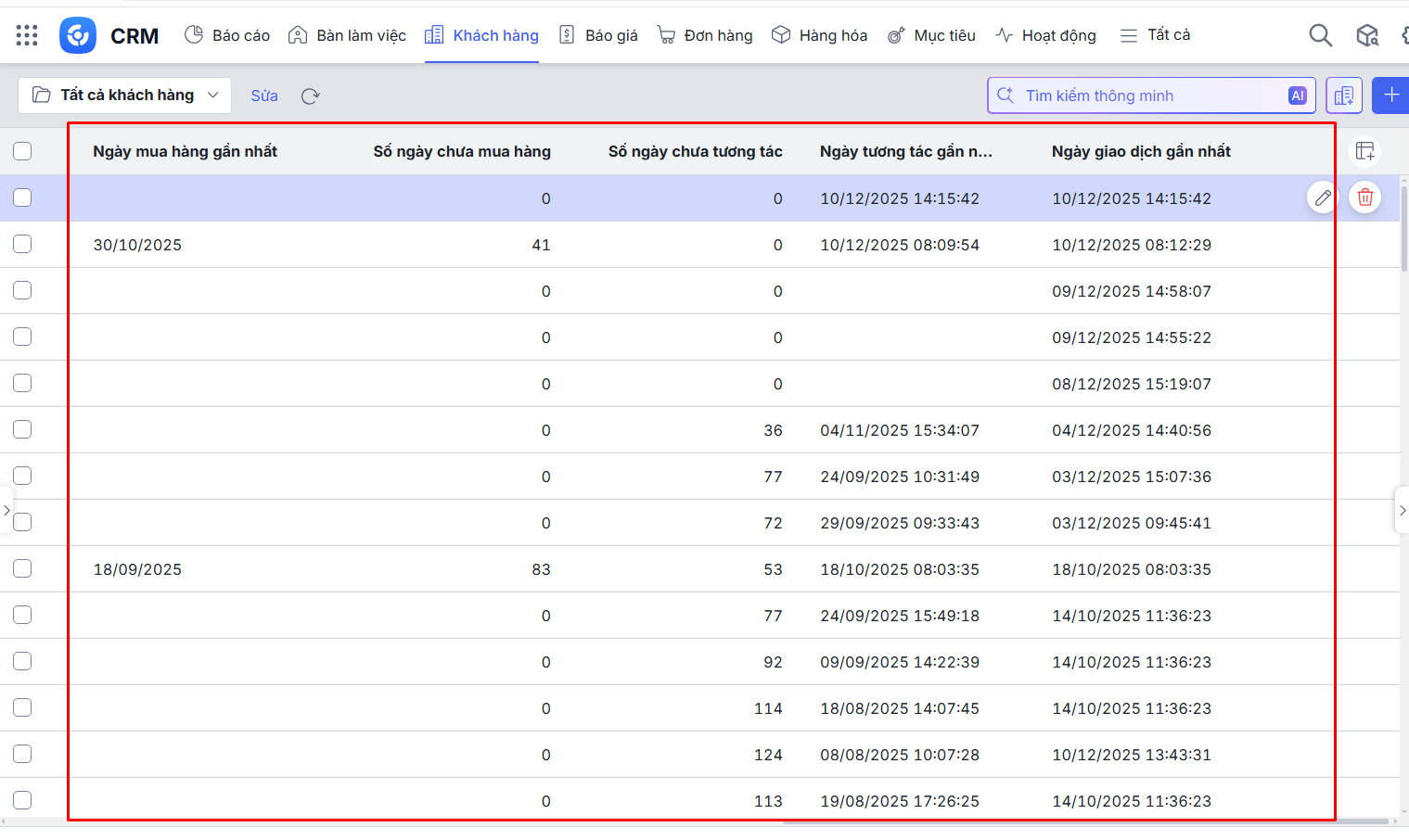The height and width of the screenshot is (840, 1409).
Task: Click the pencil edit icon on highlighted row
Action: pos(1323,197)
